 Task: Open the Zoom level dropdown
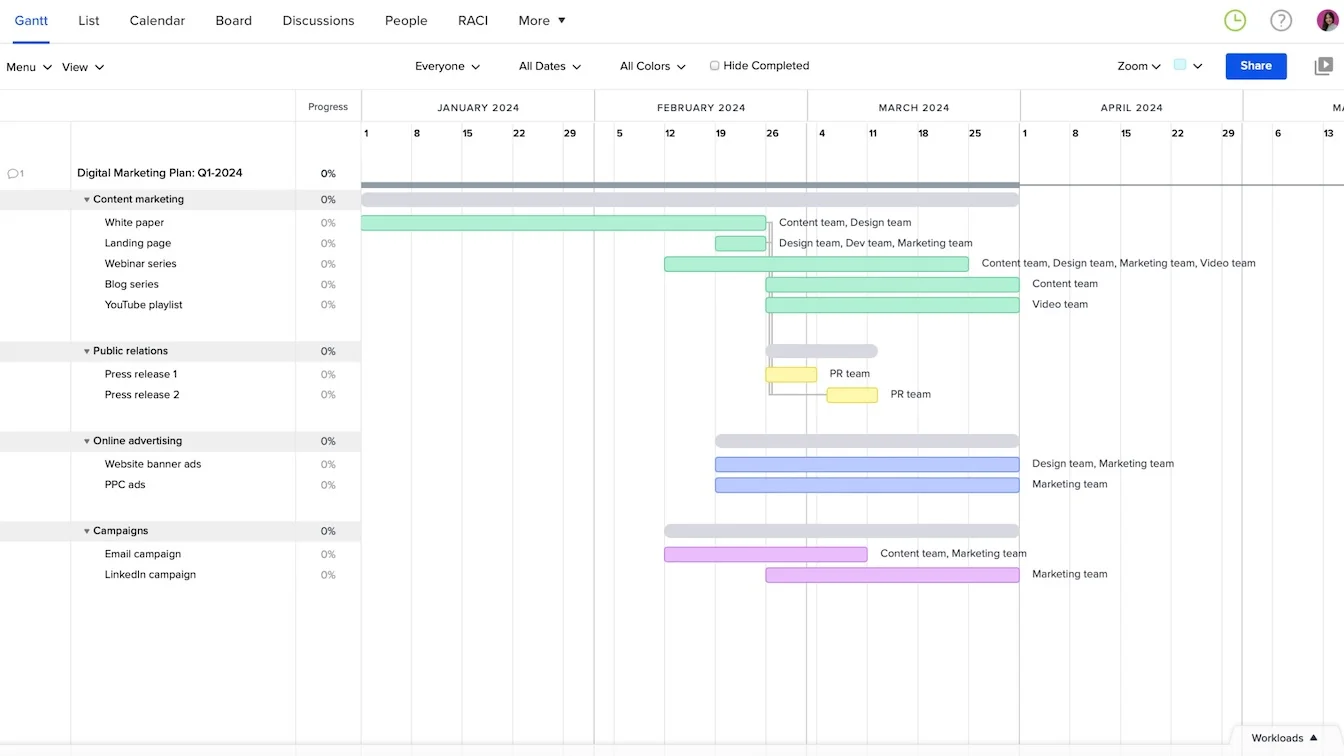(1138, 66)
